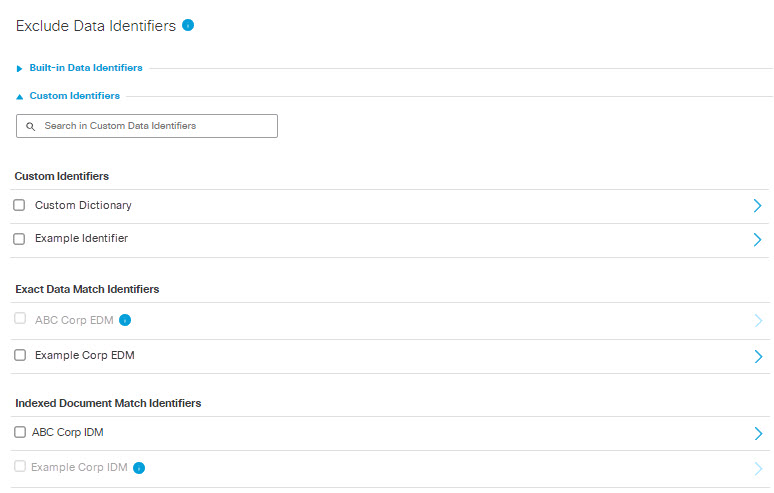Check the Custom Dictionary checkbox
The height and width of the screenshot is (493, 774).
19,205
